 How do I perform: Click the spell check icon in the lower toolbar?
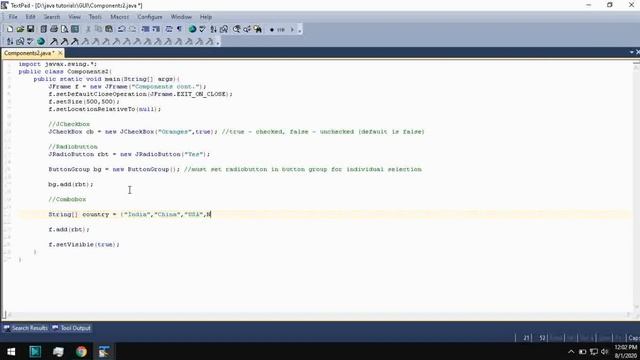pos(30,41)
